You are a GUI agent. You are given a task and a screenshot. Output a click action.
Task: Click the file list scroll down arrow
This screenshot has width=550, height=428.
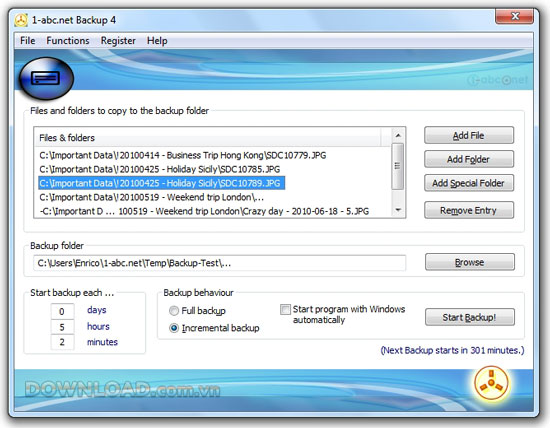click(x=398, y=210)
